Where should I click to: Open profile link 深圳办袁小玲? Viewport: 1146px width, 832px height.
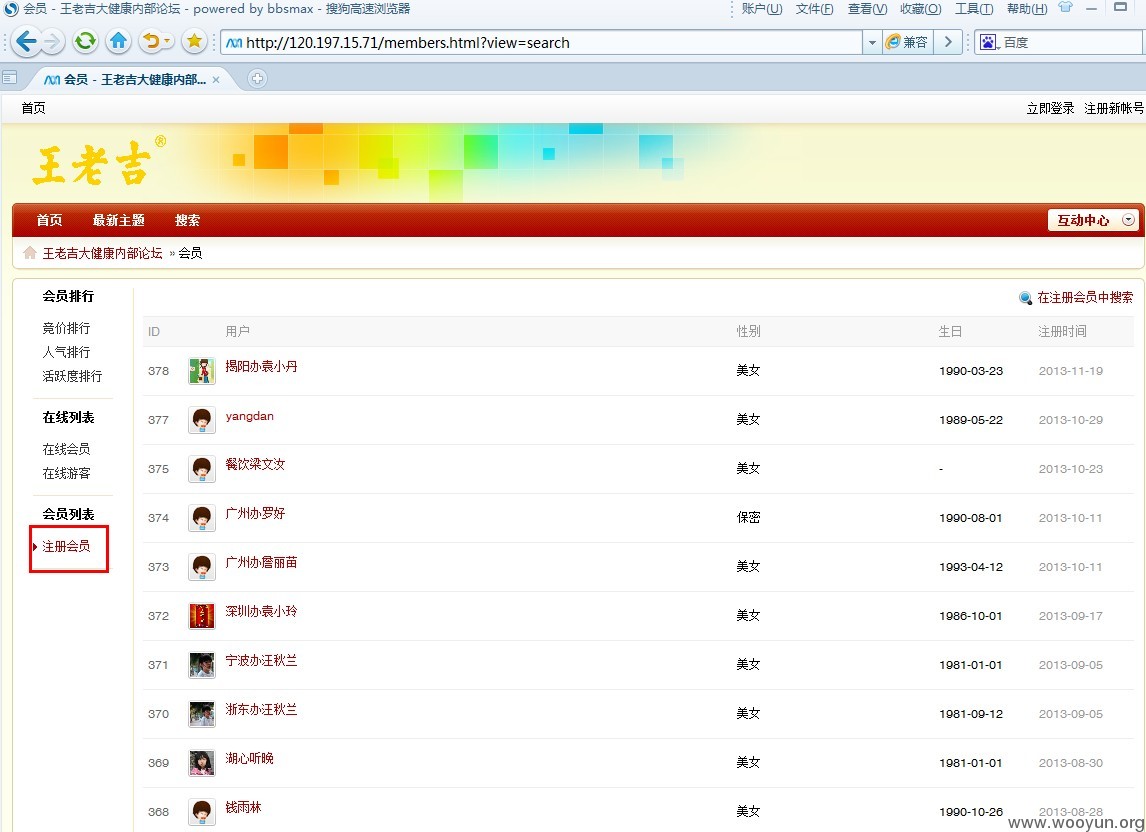(x=262, y=611)
